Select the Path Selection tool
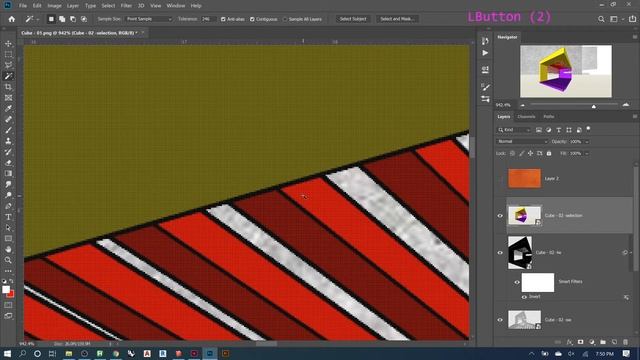Viewport: 640px width, 360px height. pyautogui.click(x=8, y=228)
